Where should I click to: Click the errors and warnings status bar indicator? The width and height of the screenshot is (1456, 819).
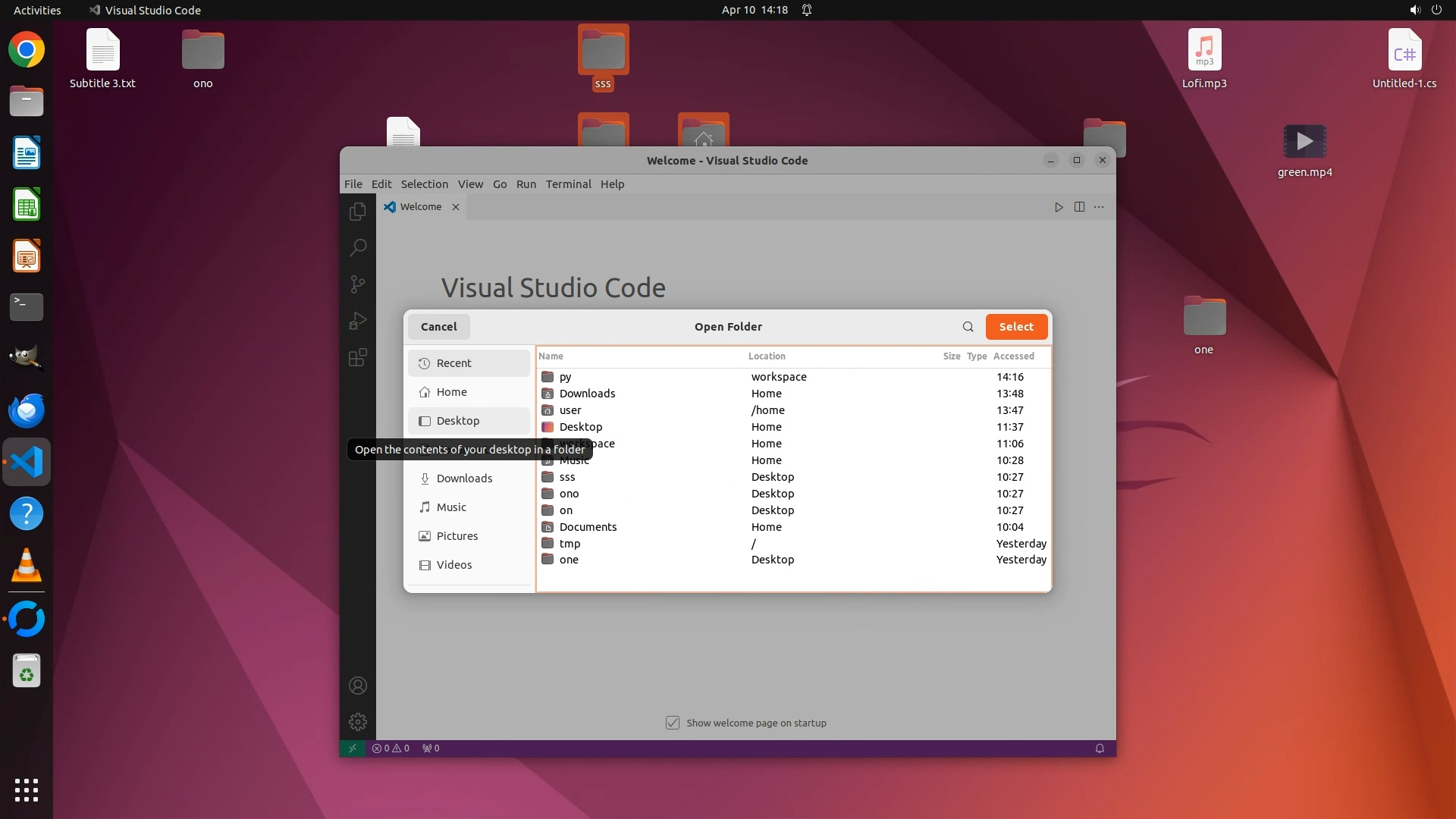(x=391, y=748)
